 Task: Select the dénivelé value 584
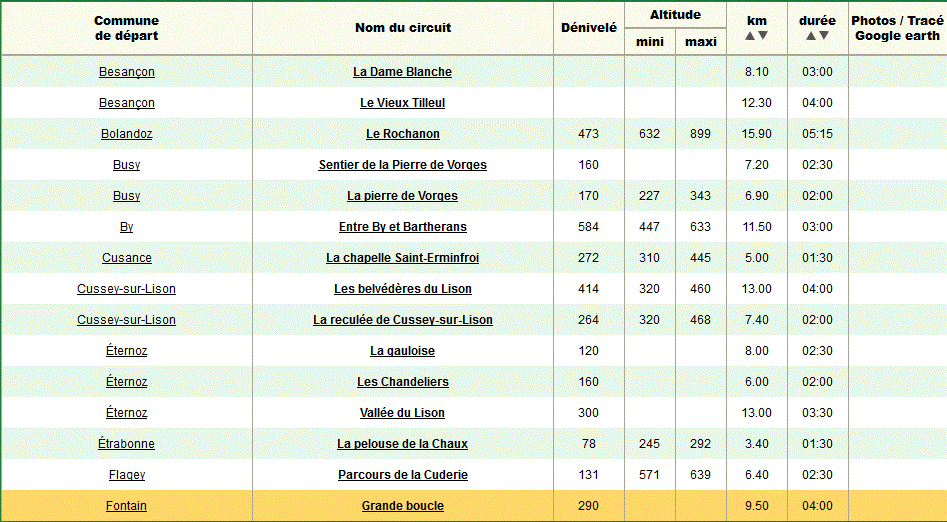pos(589,227)
